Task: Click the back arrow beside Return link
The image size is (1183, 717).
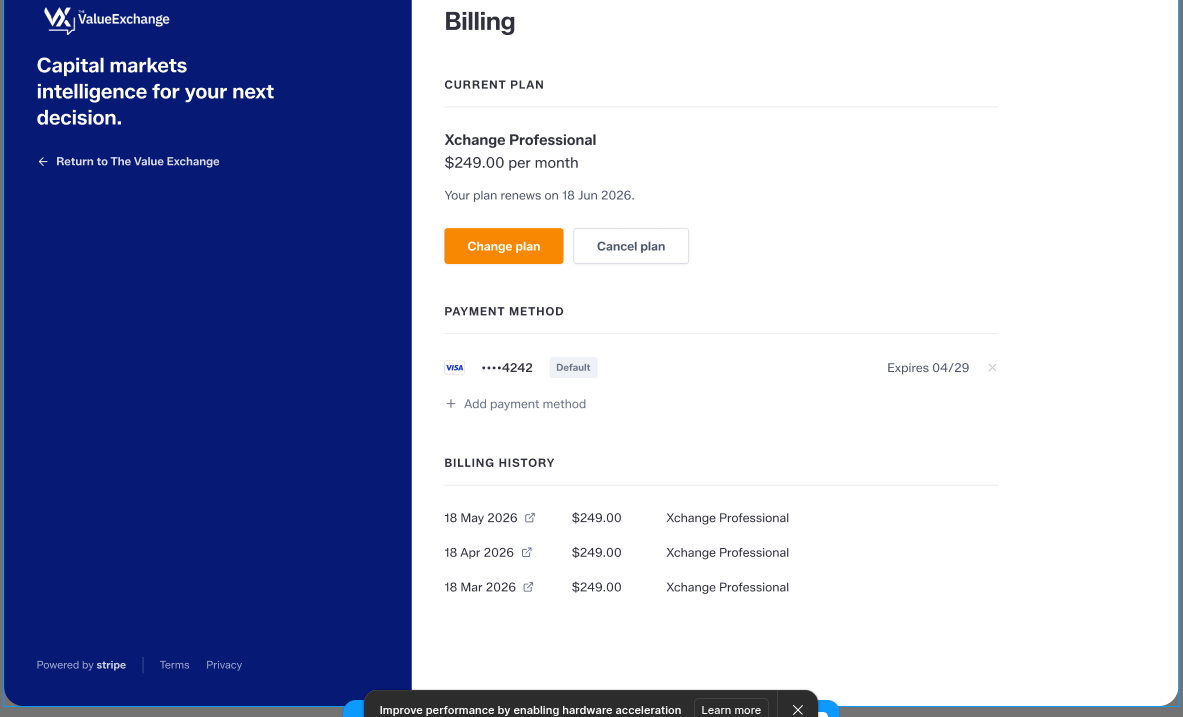Action: [x=43, y=162]
